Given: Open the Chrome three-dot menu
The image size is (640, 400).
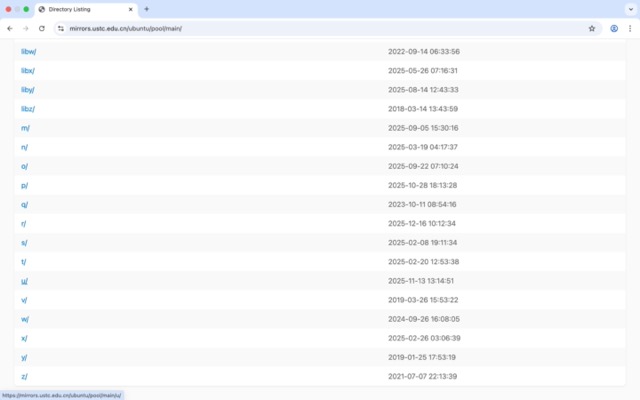Looking at the screenshot, I should (629, 28).
